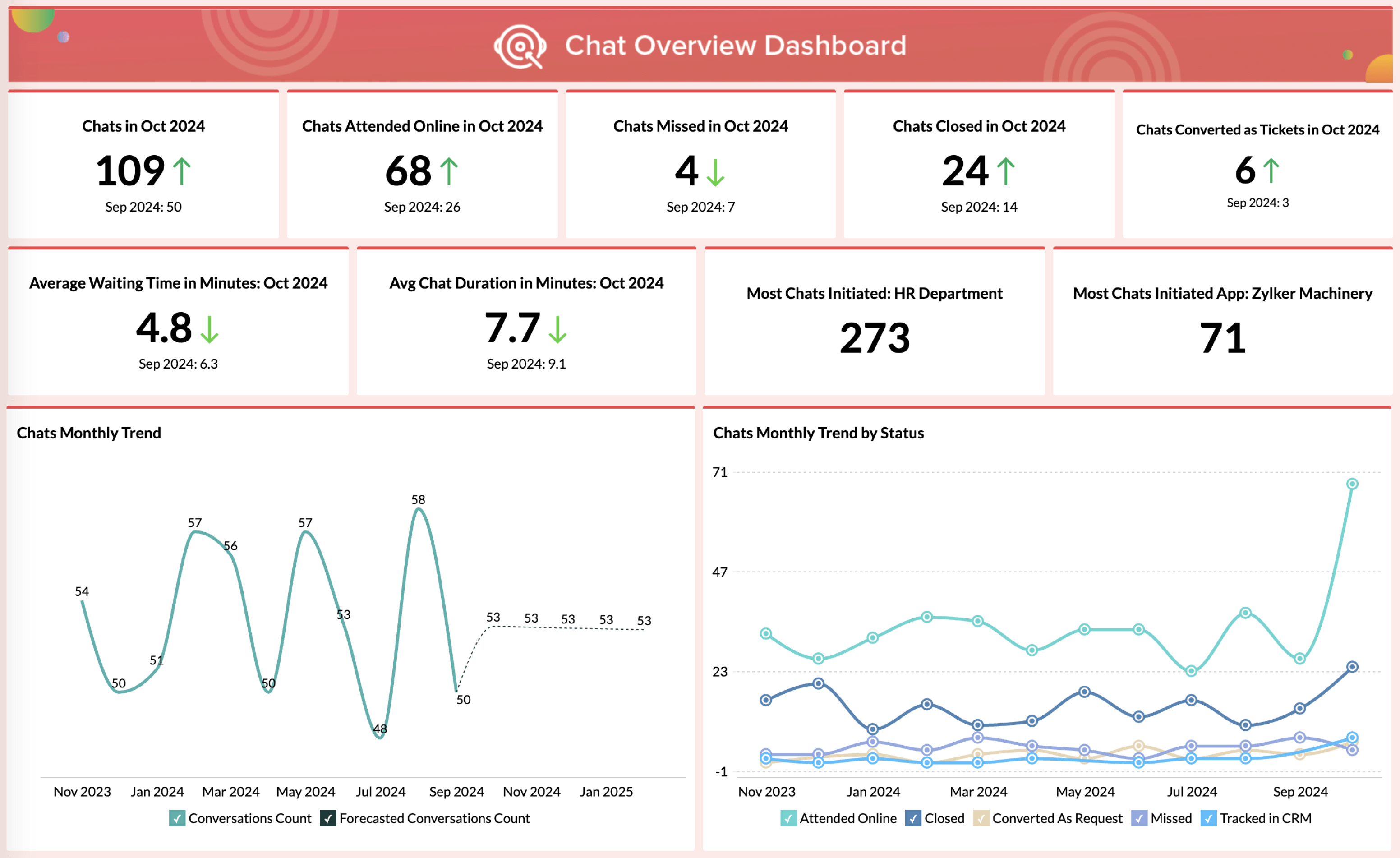Image resolution: width=1400 pixels, height=858 pixels.
Task: Click up arrow beside 6 converted tickets
Action: (1271, 171)
